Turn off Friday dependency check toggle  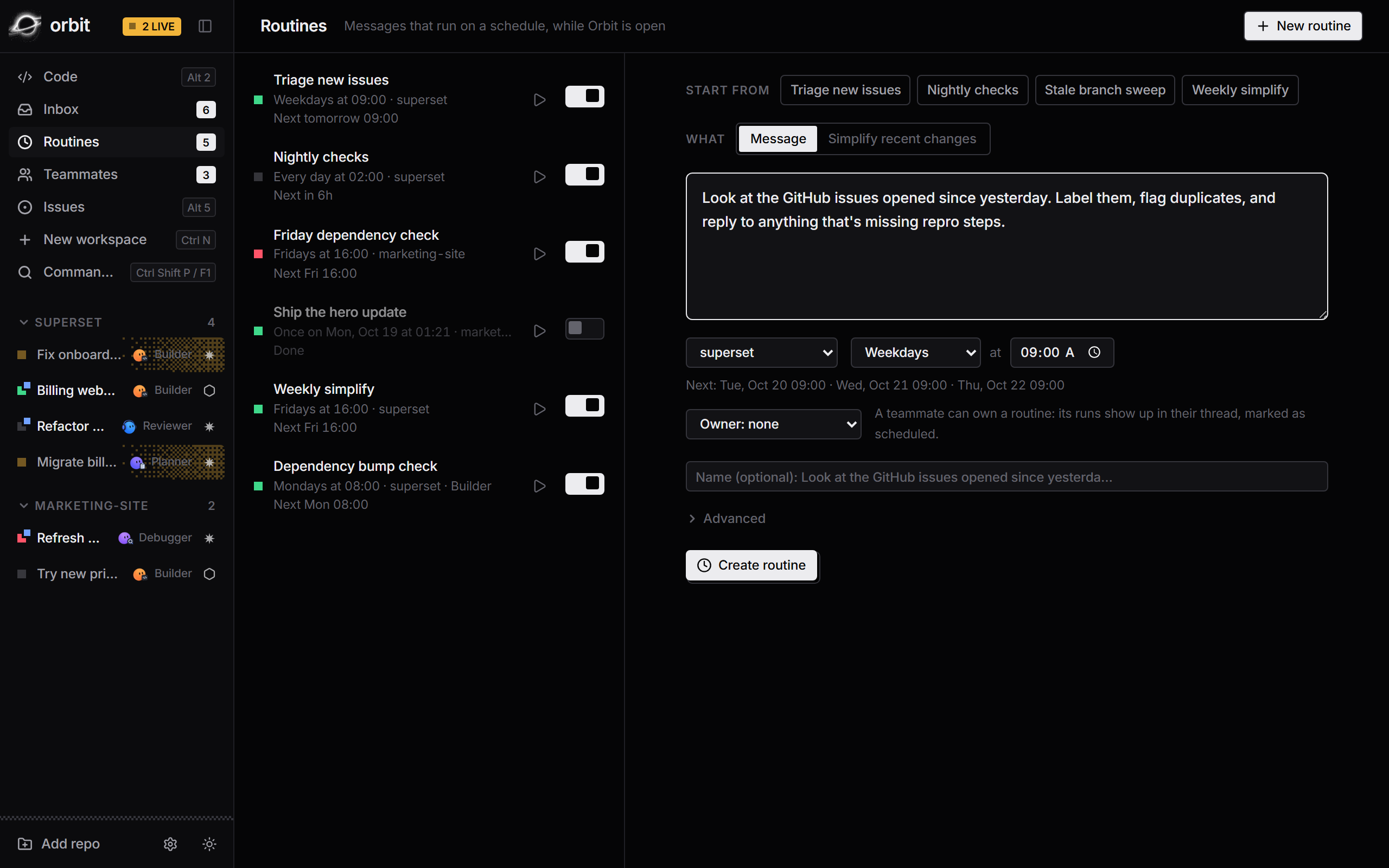click(584, 251)
